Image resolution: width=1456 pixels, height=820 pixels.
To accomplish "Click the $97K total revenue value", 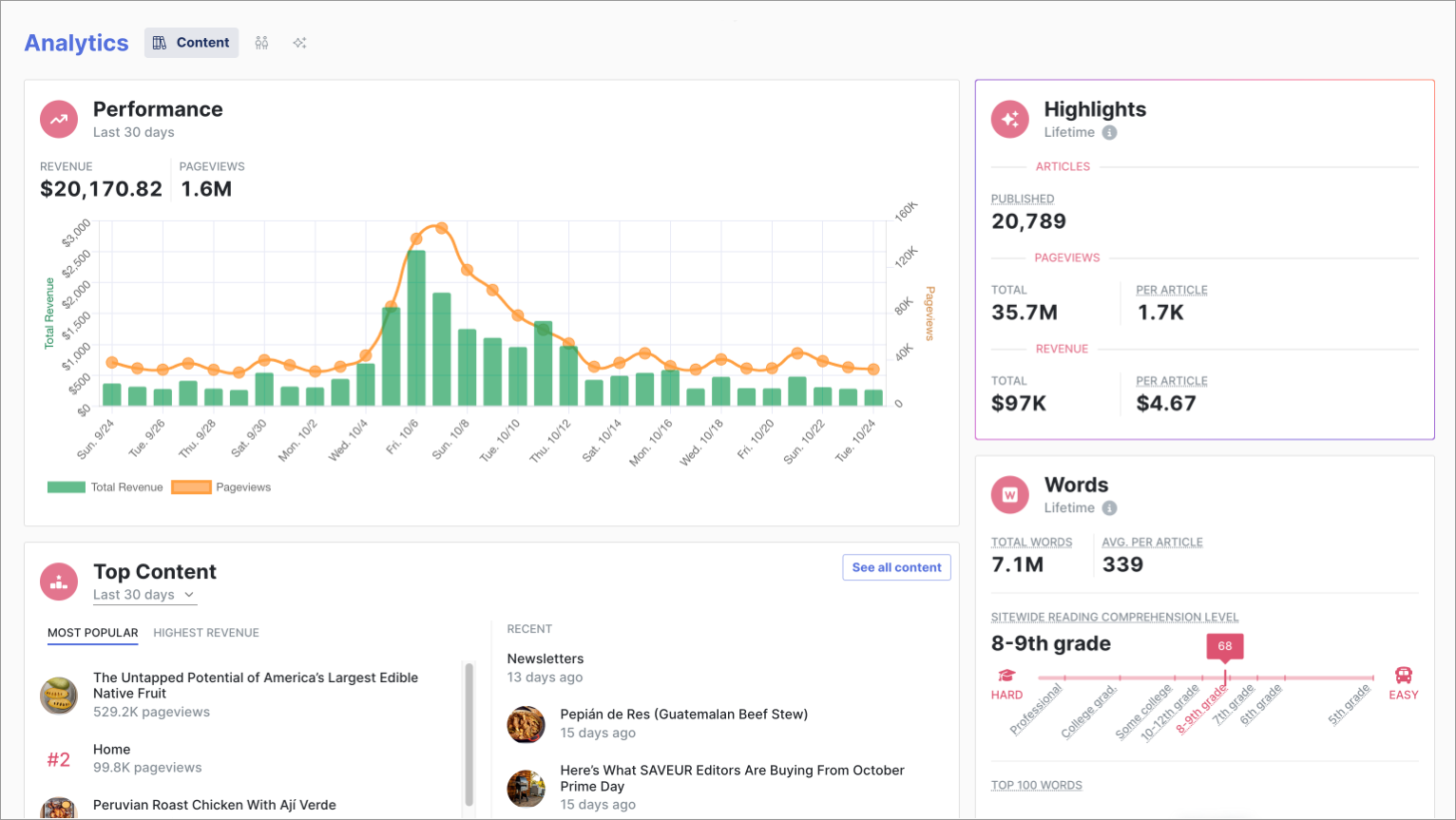I will pos(1019,404).
